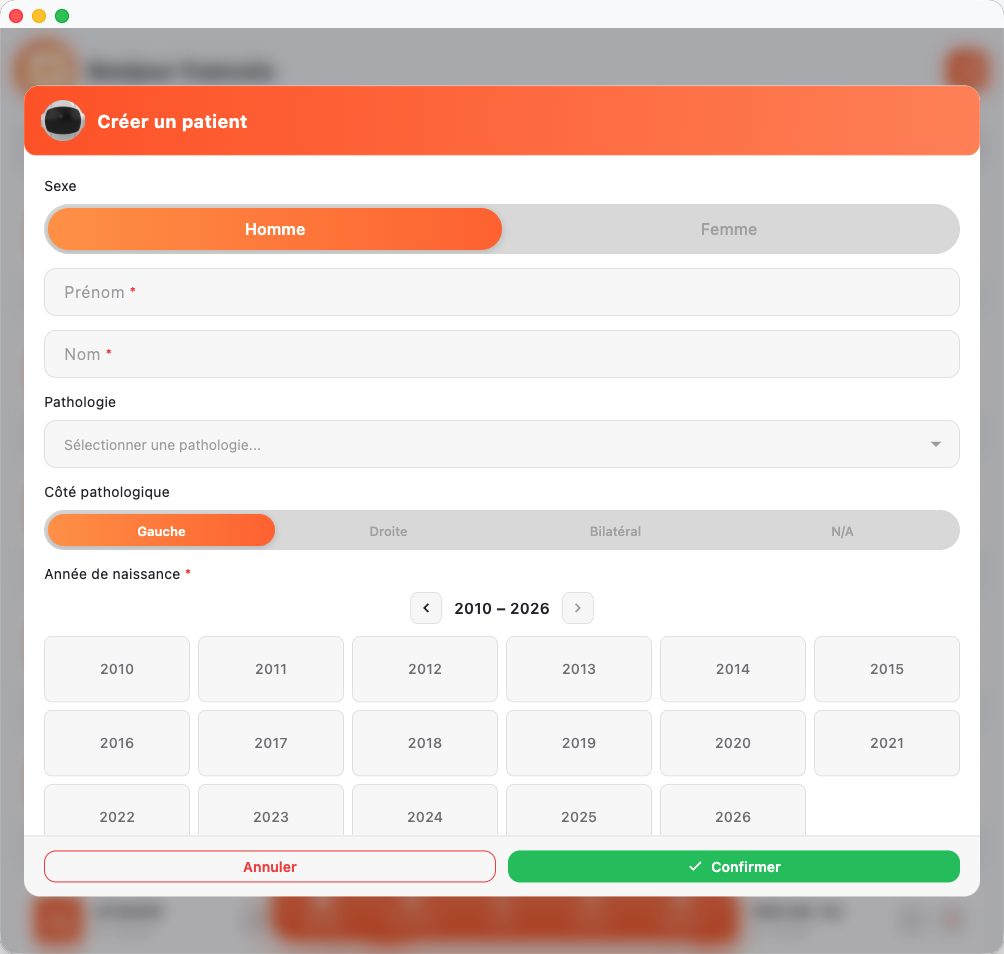Open the Sélectionner une pathologie dropdown
The height and width of the screenshot is (954, 1004).
click(502, 444)
